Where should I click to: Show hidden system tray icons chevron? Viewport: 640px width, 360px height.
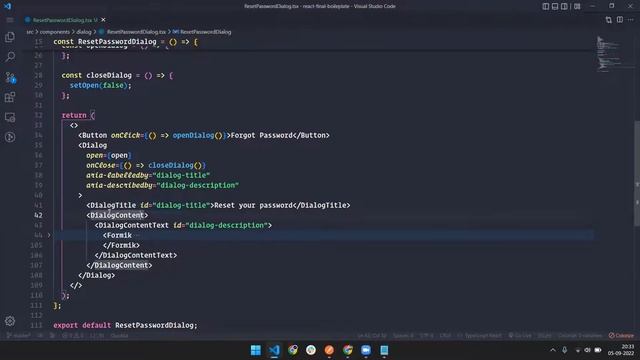click(553, 350)
